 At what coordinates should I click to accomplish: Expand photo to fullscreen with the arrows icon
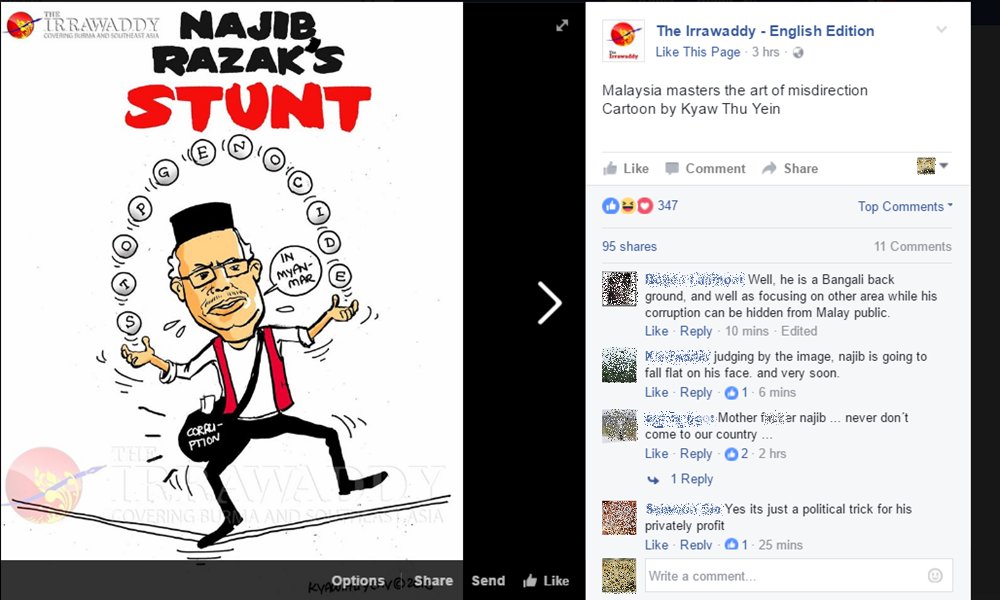562,26
